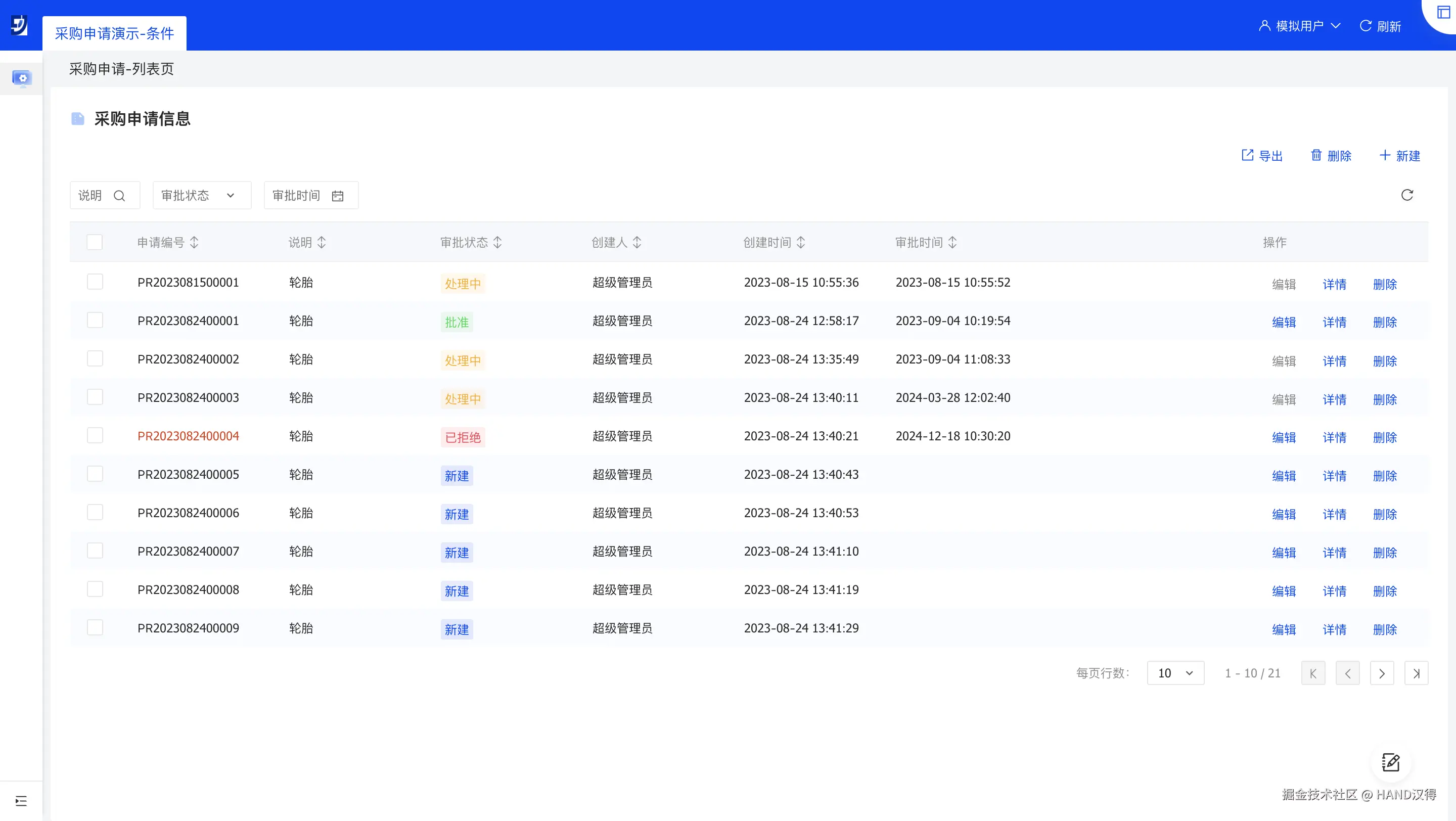Click the table refresh circular arrow icon
This screenshot has width=1456, height=821.
[x=1407, y=196]
